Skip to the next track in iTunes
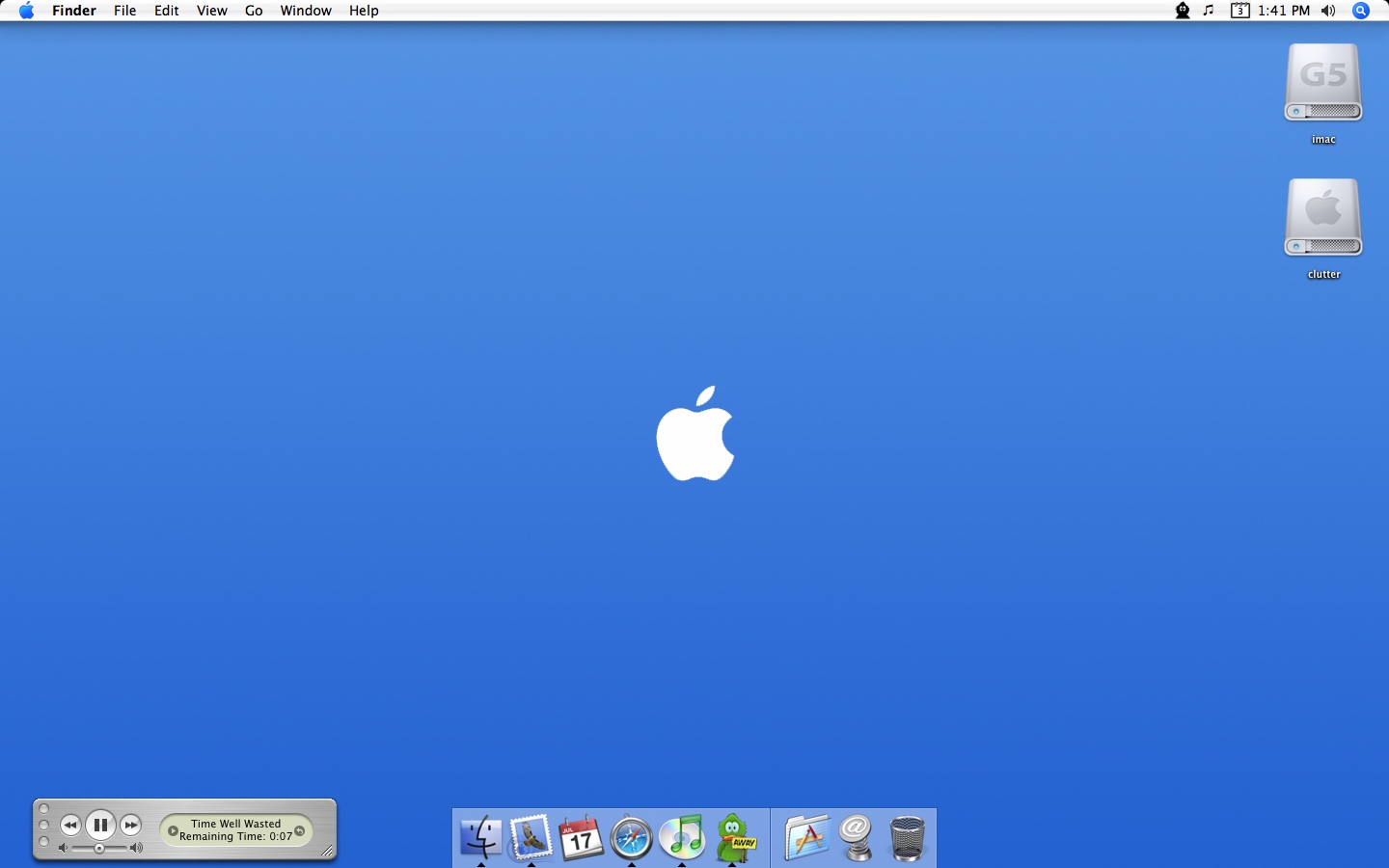 tap(131, 825)
